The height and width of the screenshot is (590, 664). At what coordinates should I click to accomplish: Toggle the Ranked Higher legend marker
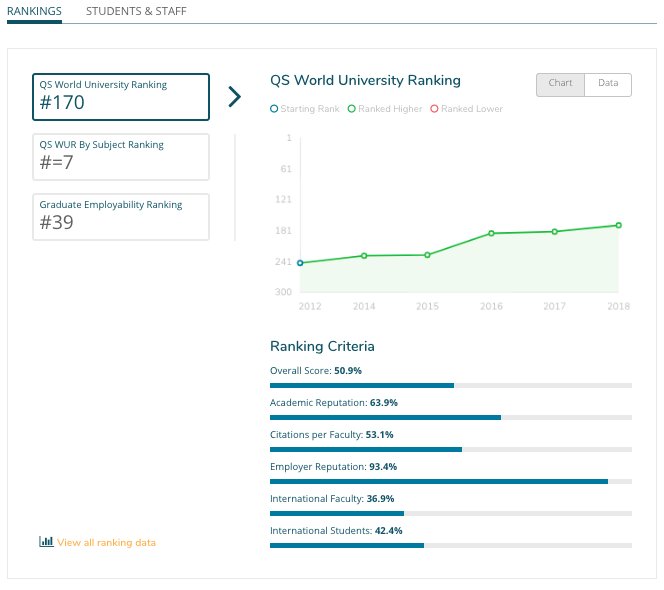[351, 109]
